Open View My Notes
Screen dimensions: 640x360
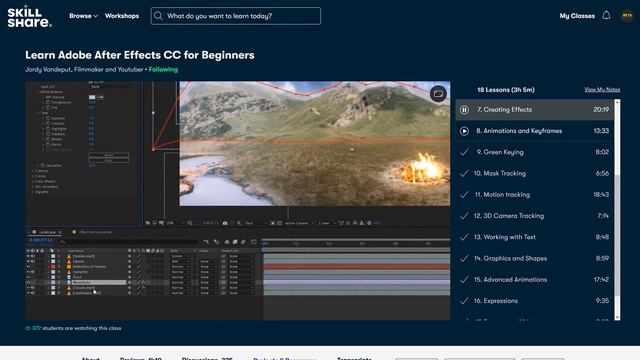[602, 89]
